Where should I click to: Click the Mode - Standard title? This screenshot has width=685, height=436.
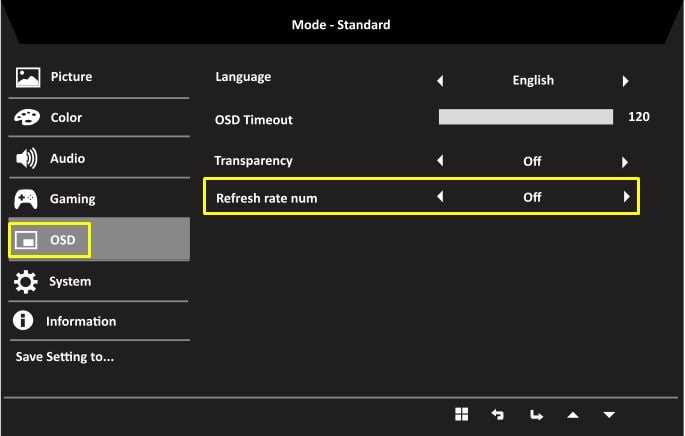pos(341,24)
